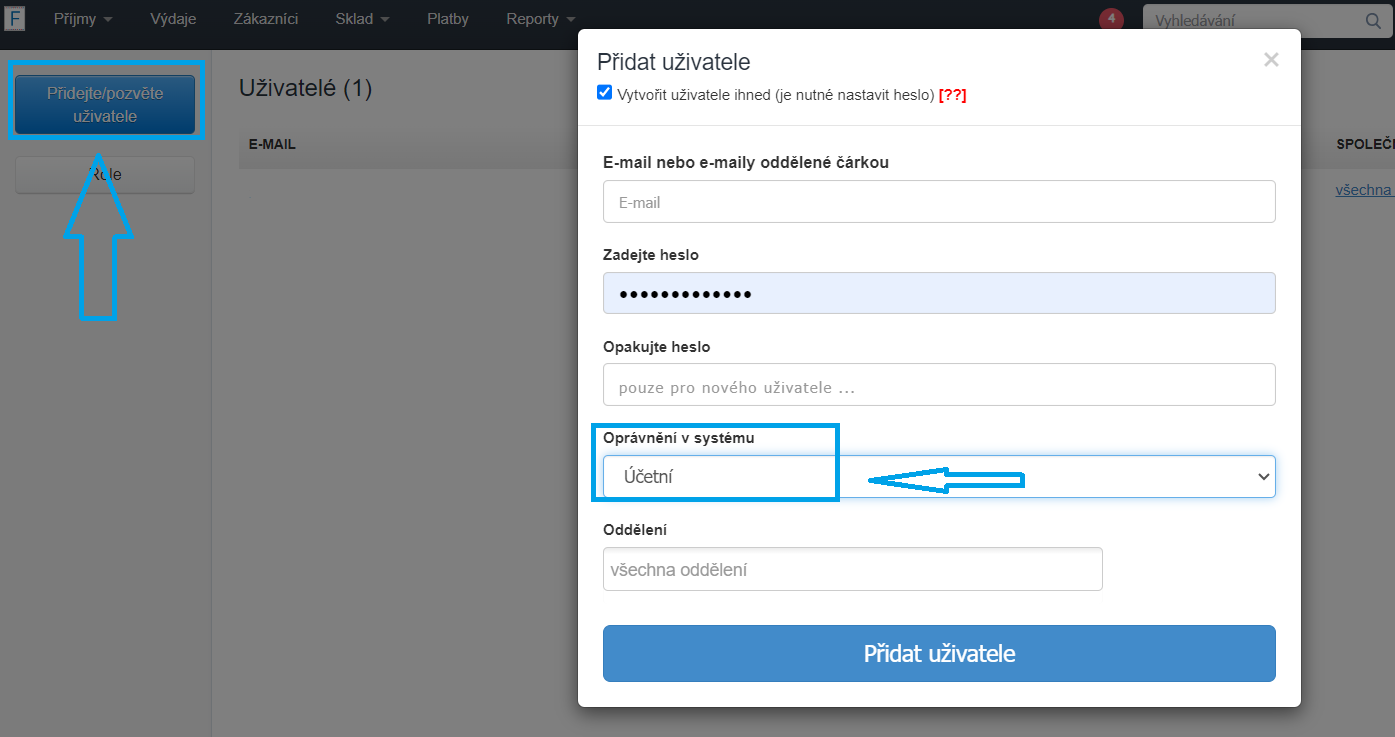Click the Opakujte heslo field
The width and height of the screenshot is (1395, 737).
click(x=939, y=385)
